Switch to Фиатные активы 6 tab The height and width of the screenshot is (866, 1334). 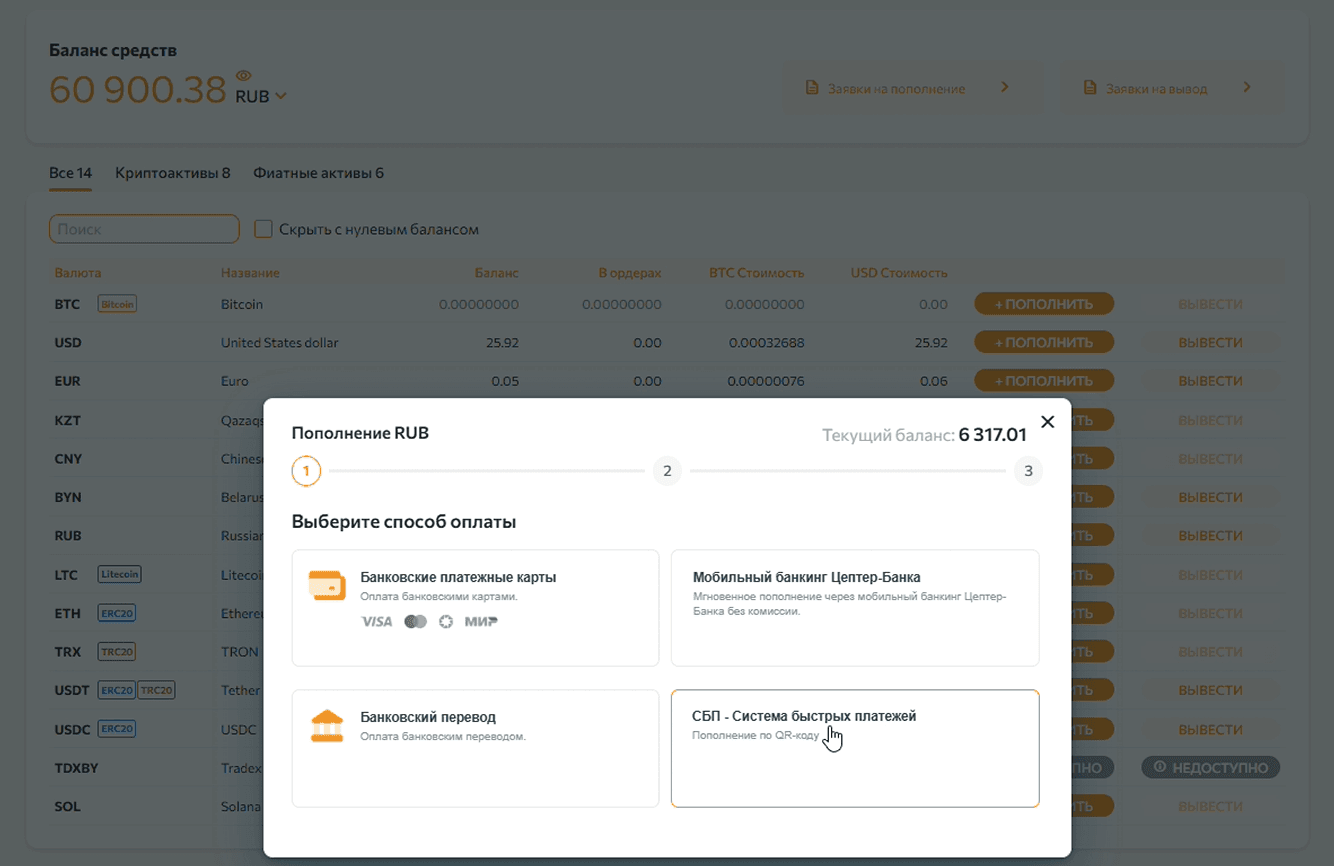pyautogui.click(x=318, y=173)
